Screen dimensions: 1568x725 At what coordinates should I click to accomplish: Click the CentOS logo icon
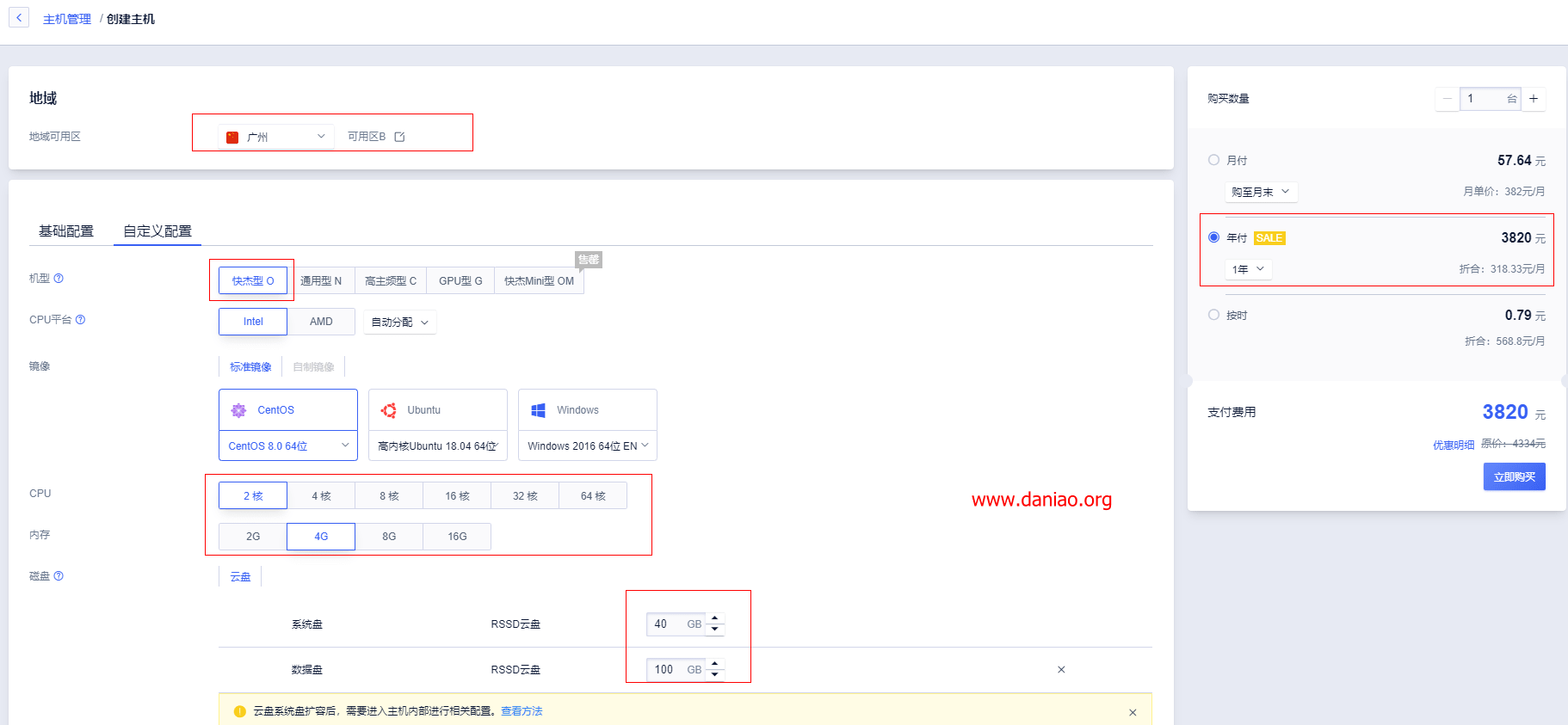click(x=238, y=410)
